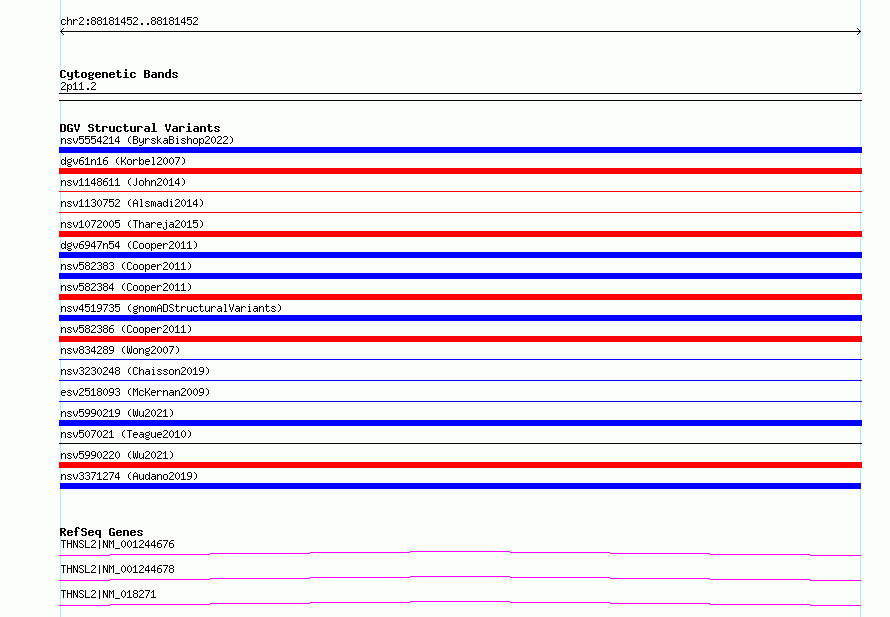The height and width of the screenshot is (617, 890).
Task: Click the blue bar under dgv6947n54
Action: click(x=460, y=255)
